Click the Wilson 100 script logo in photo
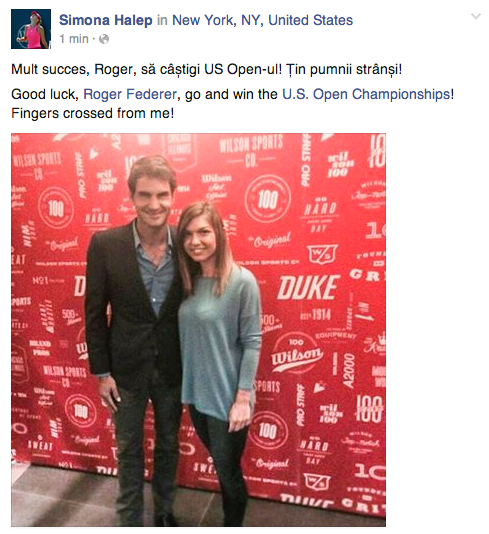489x534 pixels. pyautogui.click(x=296, y=355)
